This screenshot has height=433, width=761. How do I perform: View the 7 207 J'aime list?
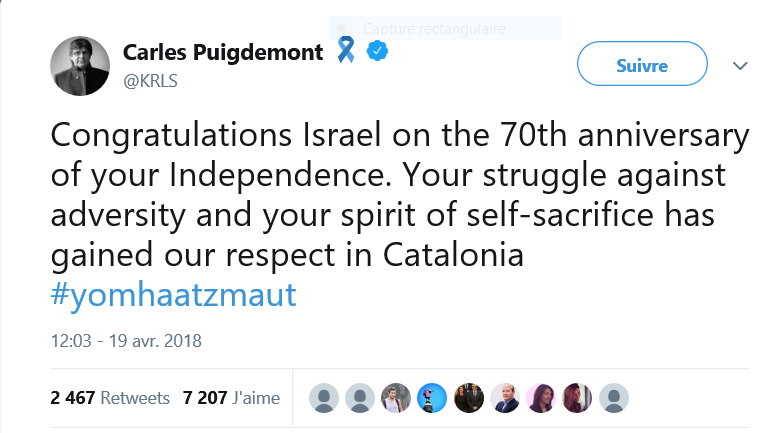(232, 398)
